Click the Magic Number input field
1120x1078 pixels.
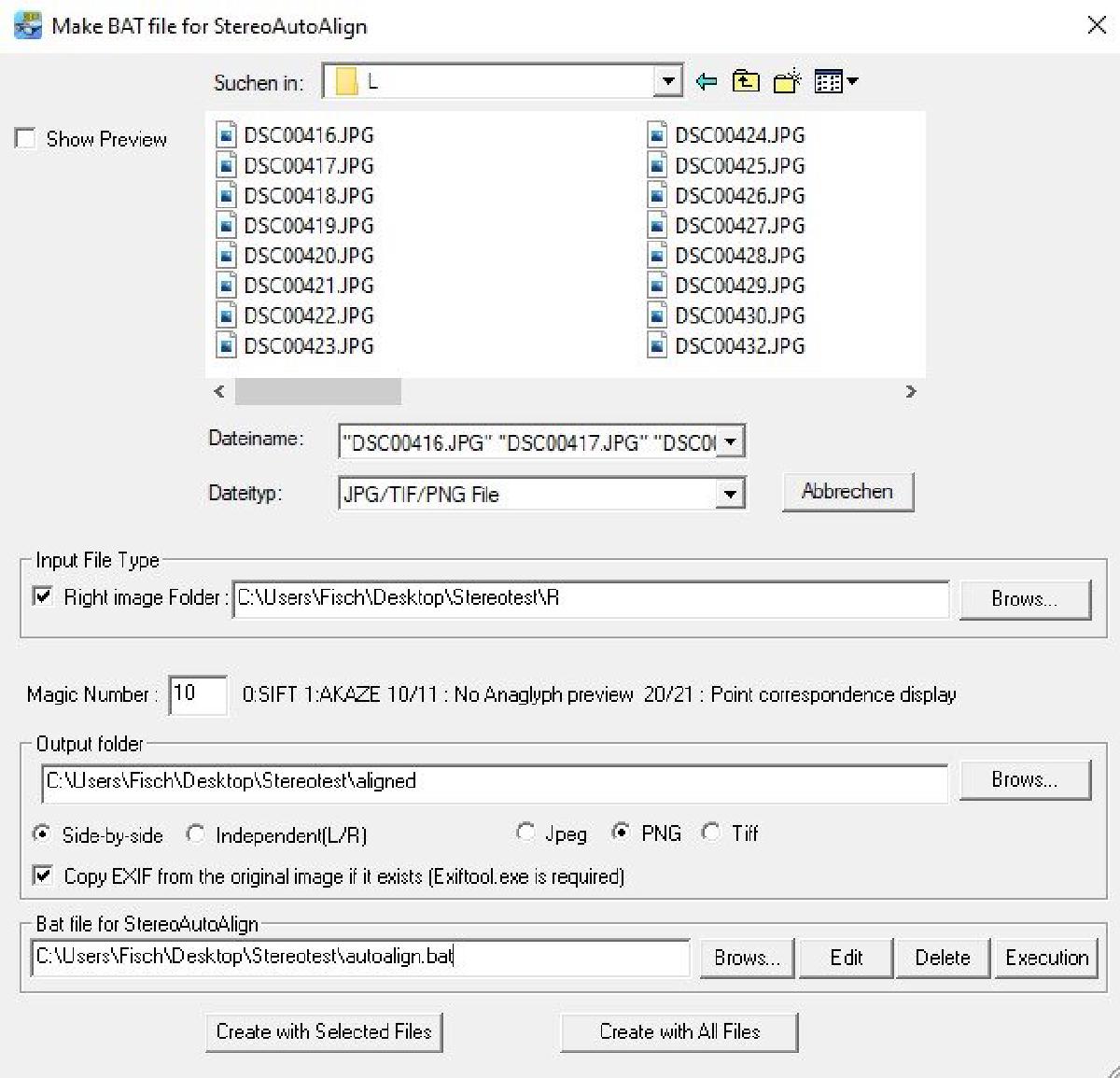coord(198,694)
